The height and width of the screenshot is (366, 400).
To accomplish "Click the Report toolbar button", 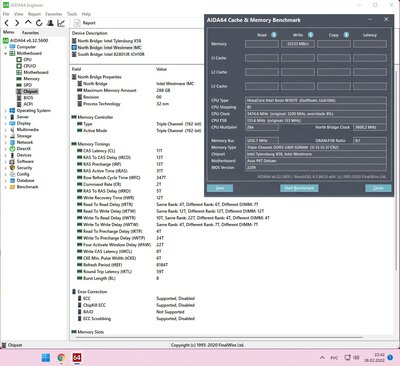I will point(85,23).
